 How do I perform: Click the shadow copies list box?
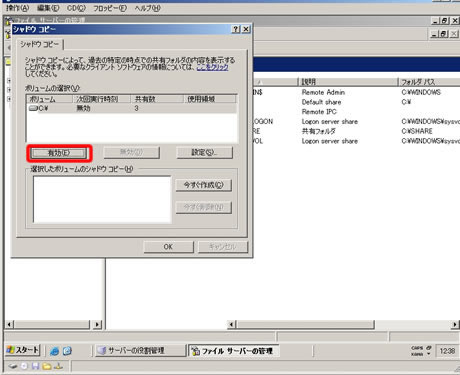click(x=102, y=199)
